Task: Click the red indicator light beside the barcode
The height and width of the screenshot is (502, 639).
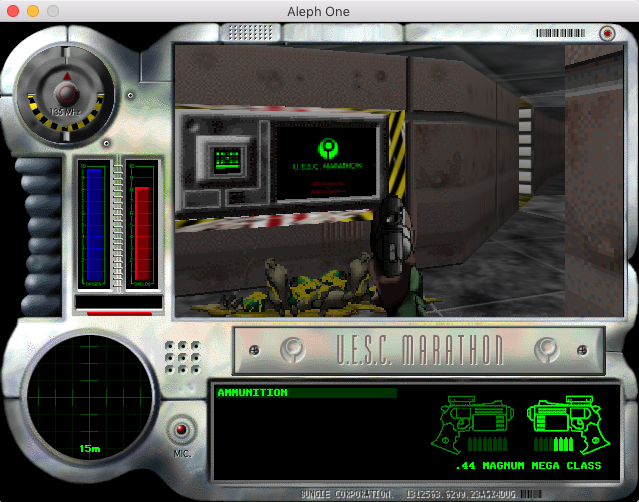Action: [x=607, y=33]
